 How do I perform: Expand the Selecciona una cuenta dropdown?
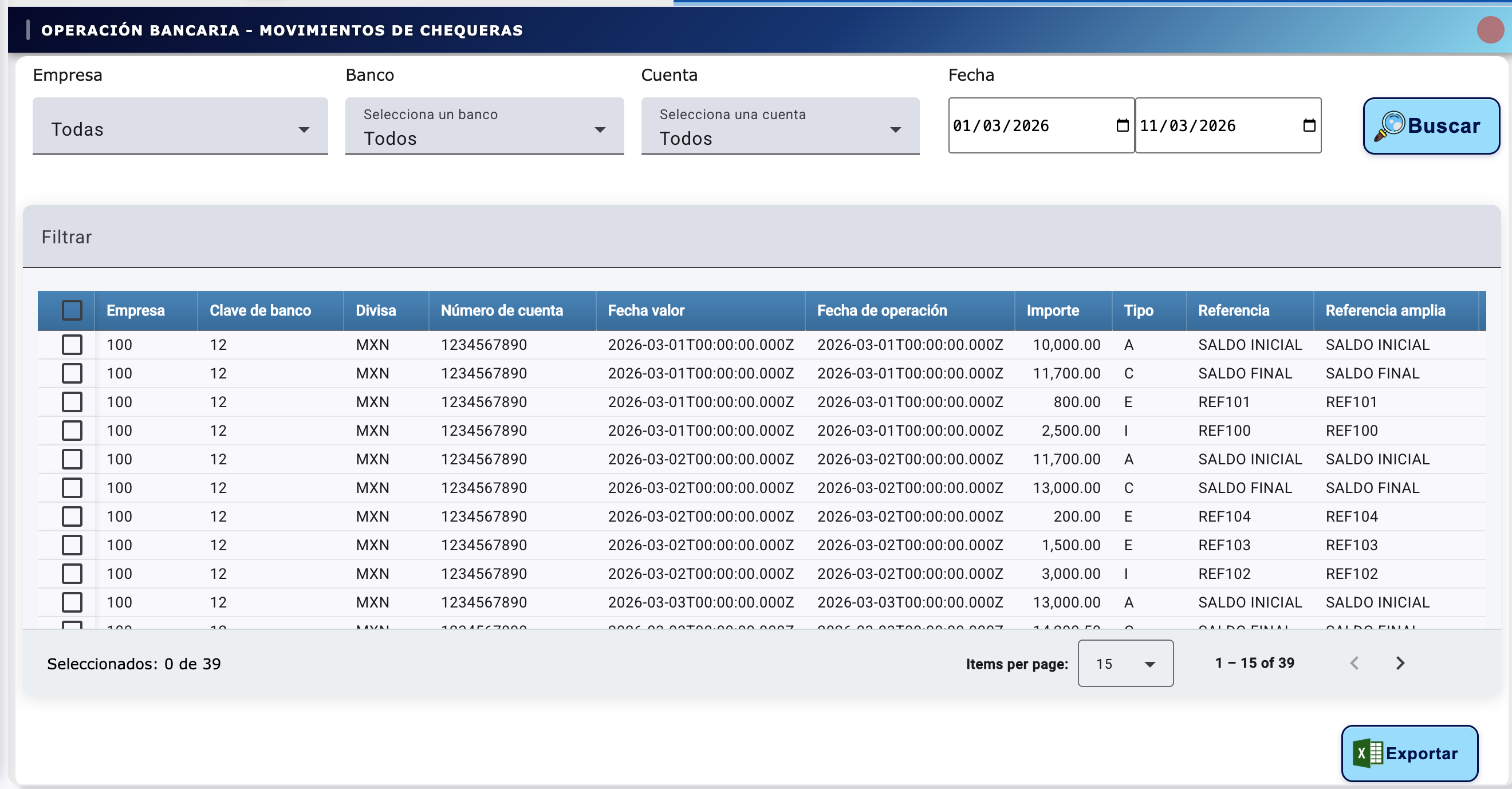[x=779, y=128]
